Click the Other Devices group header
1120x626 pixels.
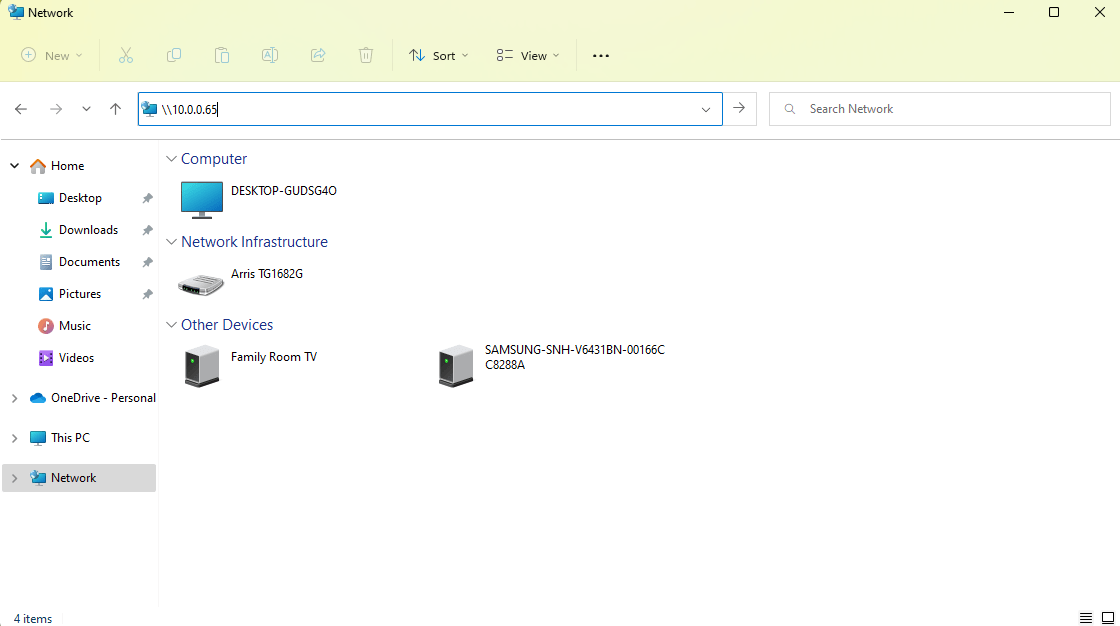(227, 324)
